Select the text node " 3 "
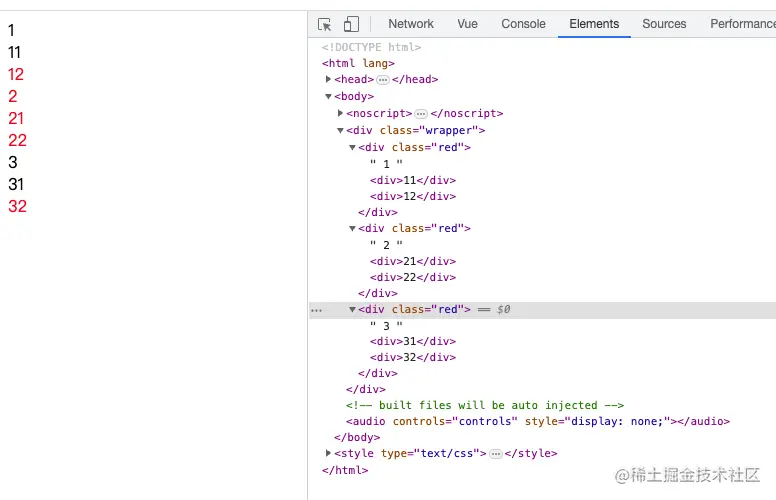 pyautogui.click(x=386, y=326)
